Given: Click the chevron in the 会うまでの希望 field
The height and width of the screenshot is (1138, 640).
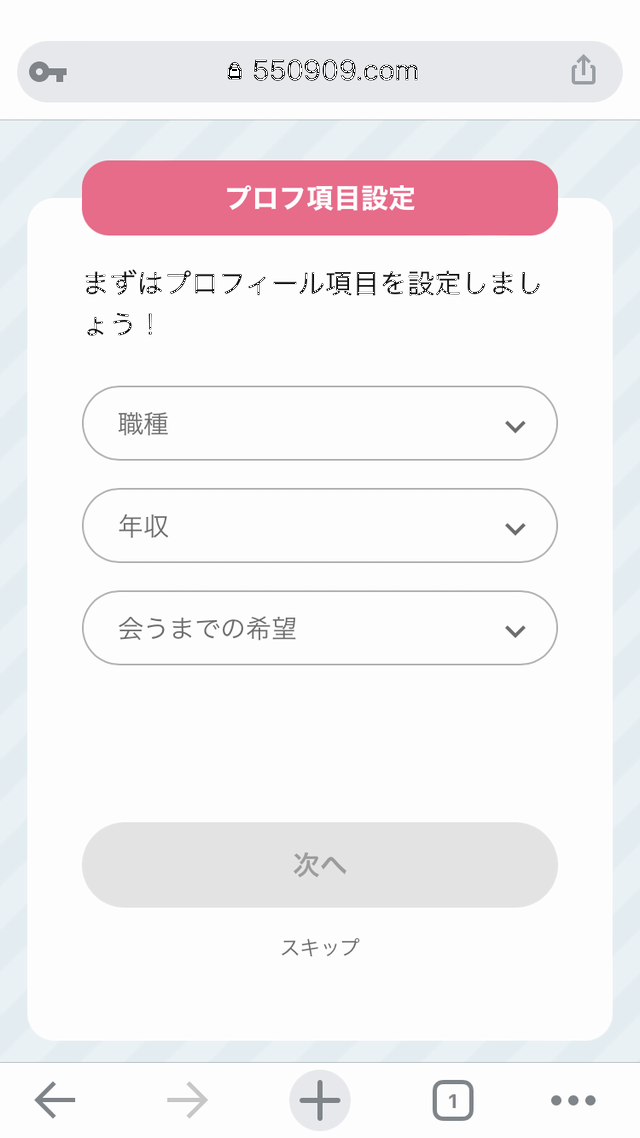Looking at the screenshot, I should coord(515,630).
